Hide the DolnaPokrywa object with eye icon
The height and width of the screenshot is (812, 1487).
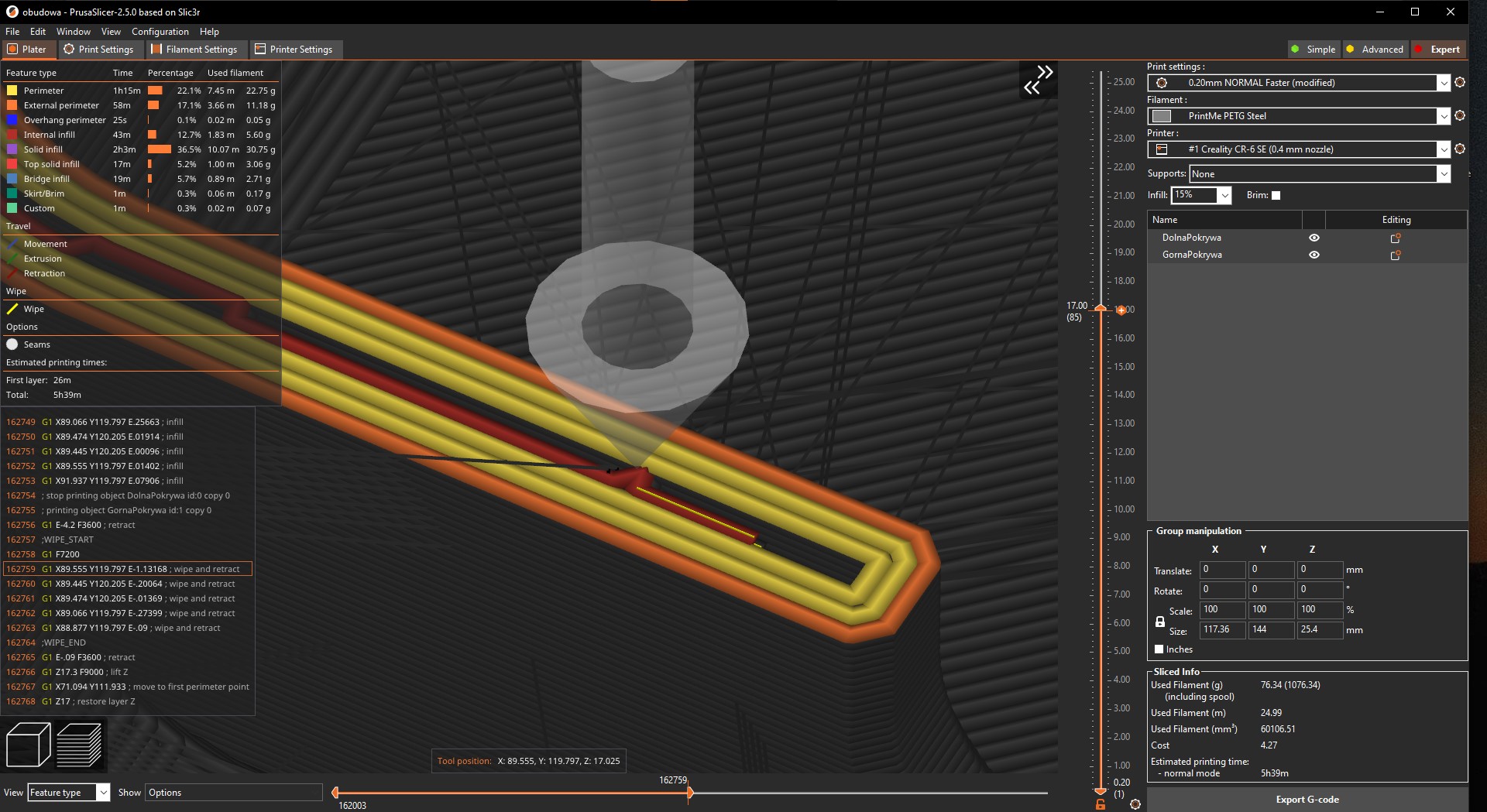tap(1314, 238)
